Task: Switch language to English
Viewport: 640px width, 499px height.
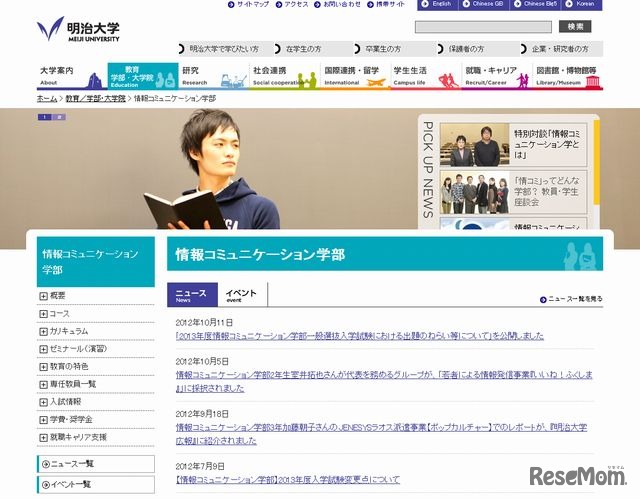Action: point(438,4)
